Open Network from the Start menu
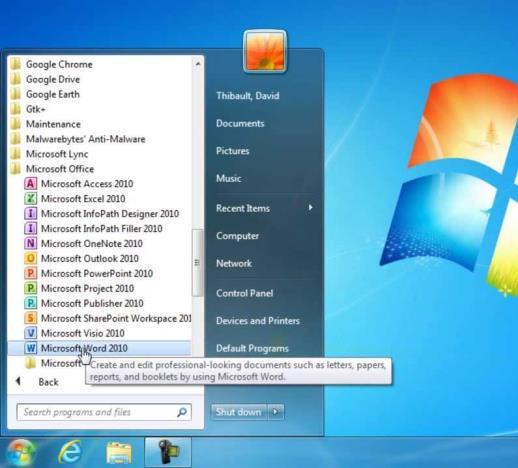The height and width of the screenshot is (468, 518). (234, 263)
